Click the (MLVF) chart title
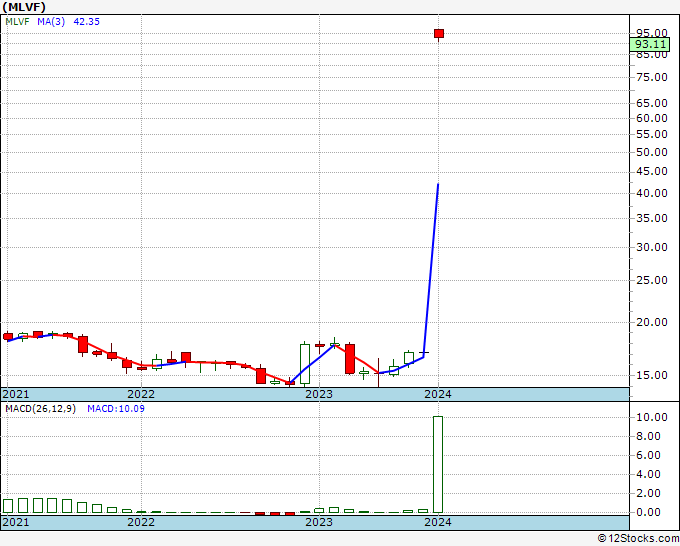Screen dimensions: 680x546 click(x=24, y=7)
